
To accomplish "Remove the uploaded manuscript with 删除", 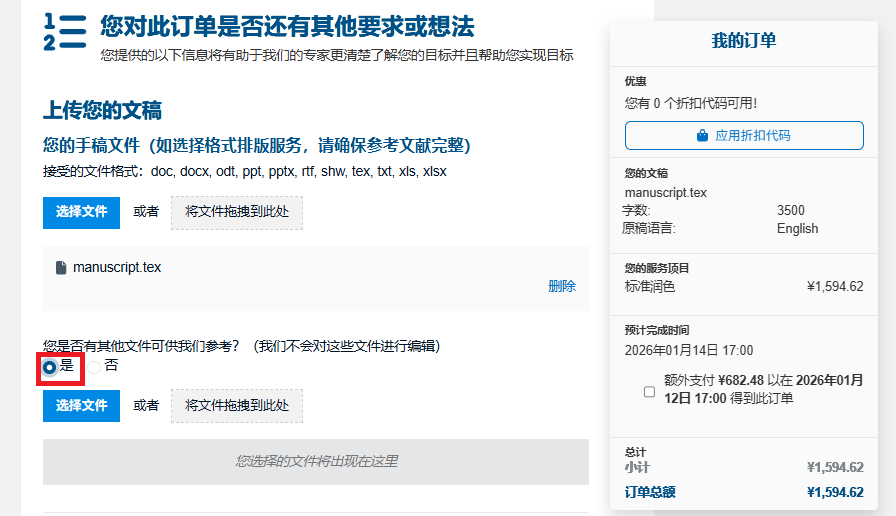I will tap(562, 286).
